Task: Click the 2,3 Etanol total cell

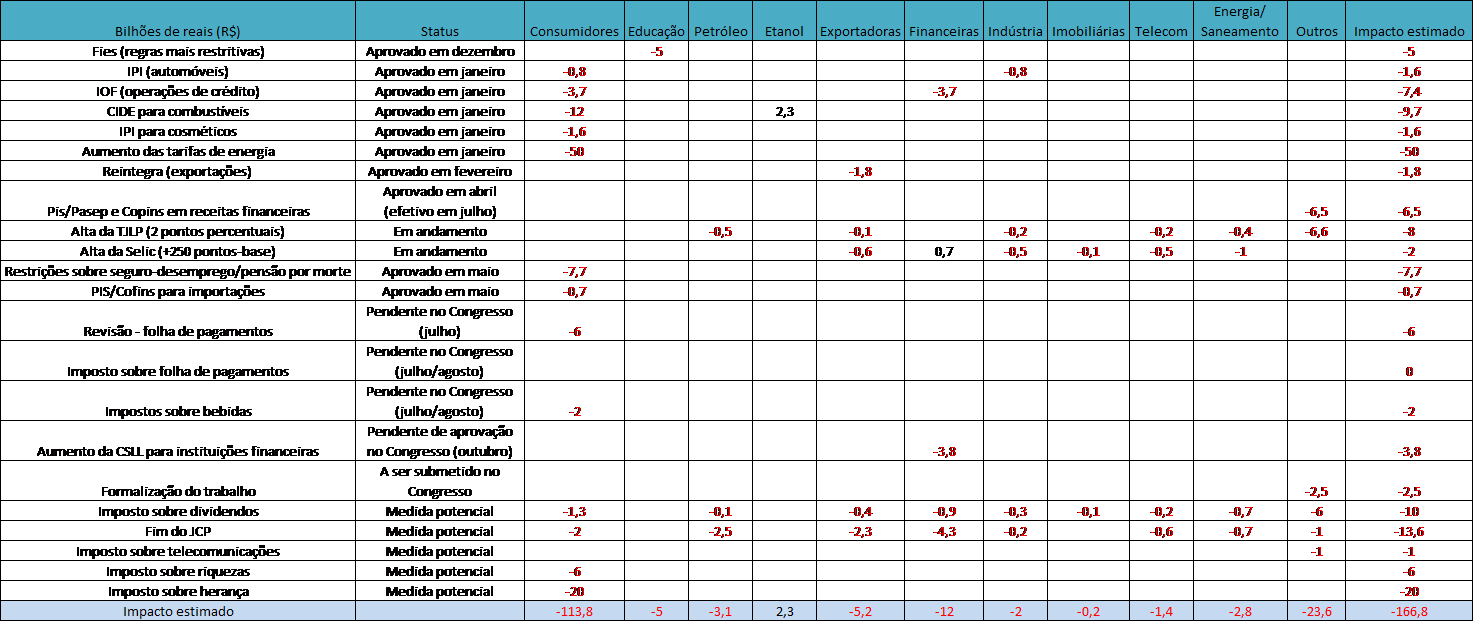Action: coord(784,611)
